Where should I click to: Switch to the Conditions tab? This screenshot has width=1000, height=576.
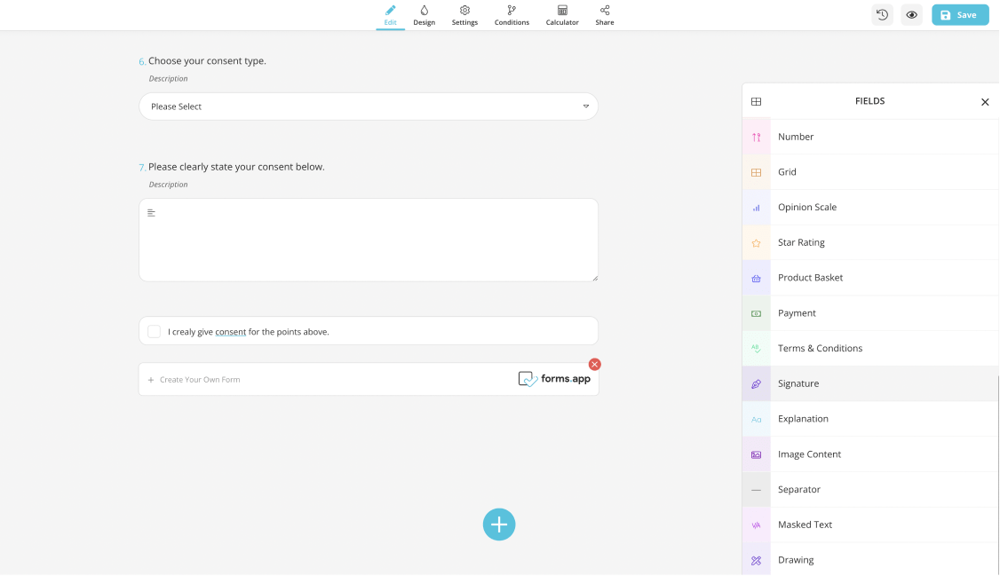pos(511,15)
